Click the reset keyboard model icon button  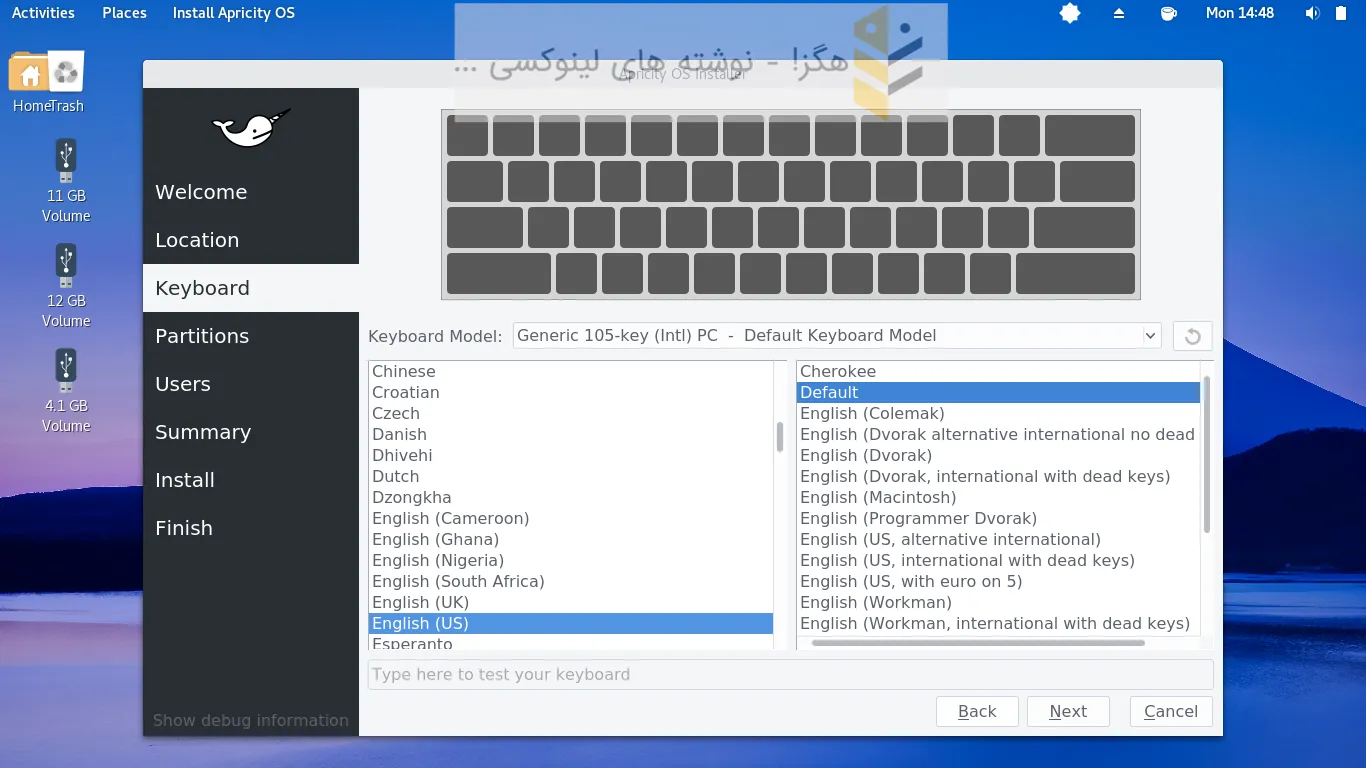click(x=1192, y=336)
